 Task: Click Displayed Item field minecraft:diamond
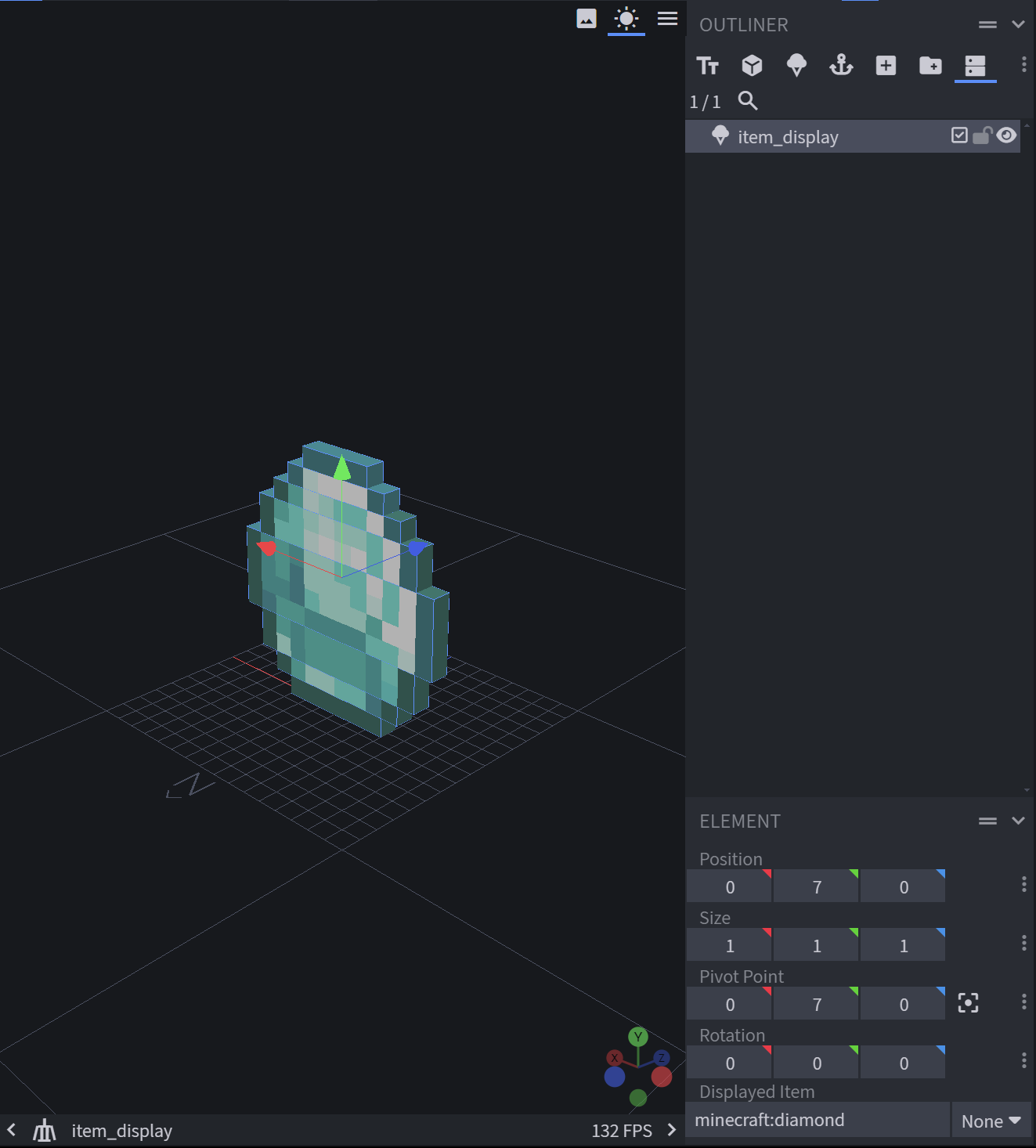pyautogui.click(x=818, y=1120)
